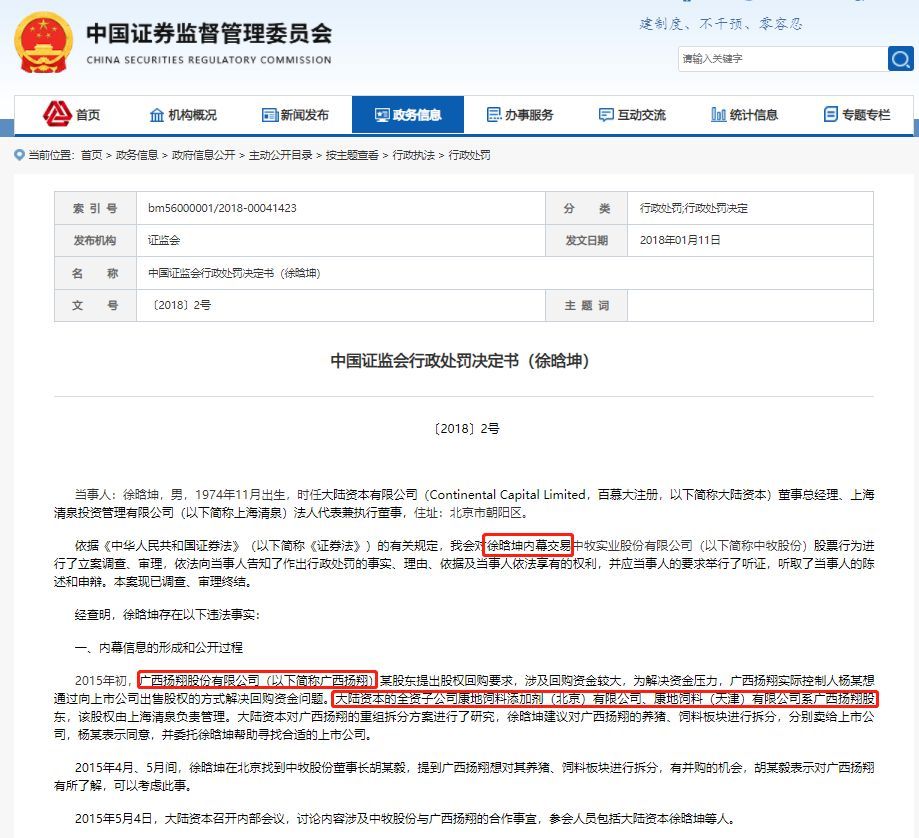Click the publish date 2018年01月11日
The width and height of the screenshot is (919, 838).
point(680,240)
